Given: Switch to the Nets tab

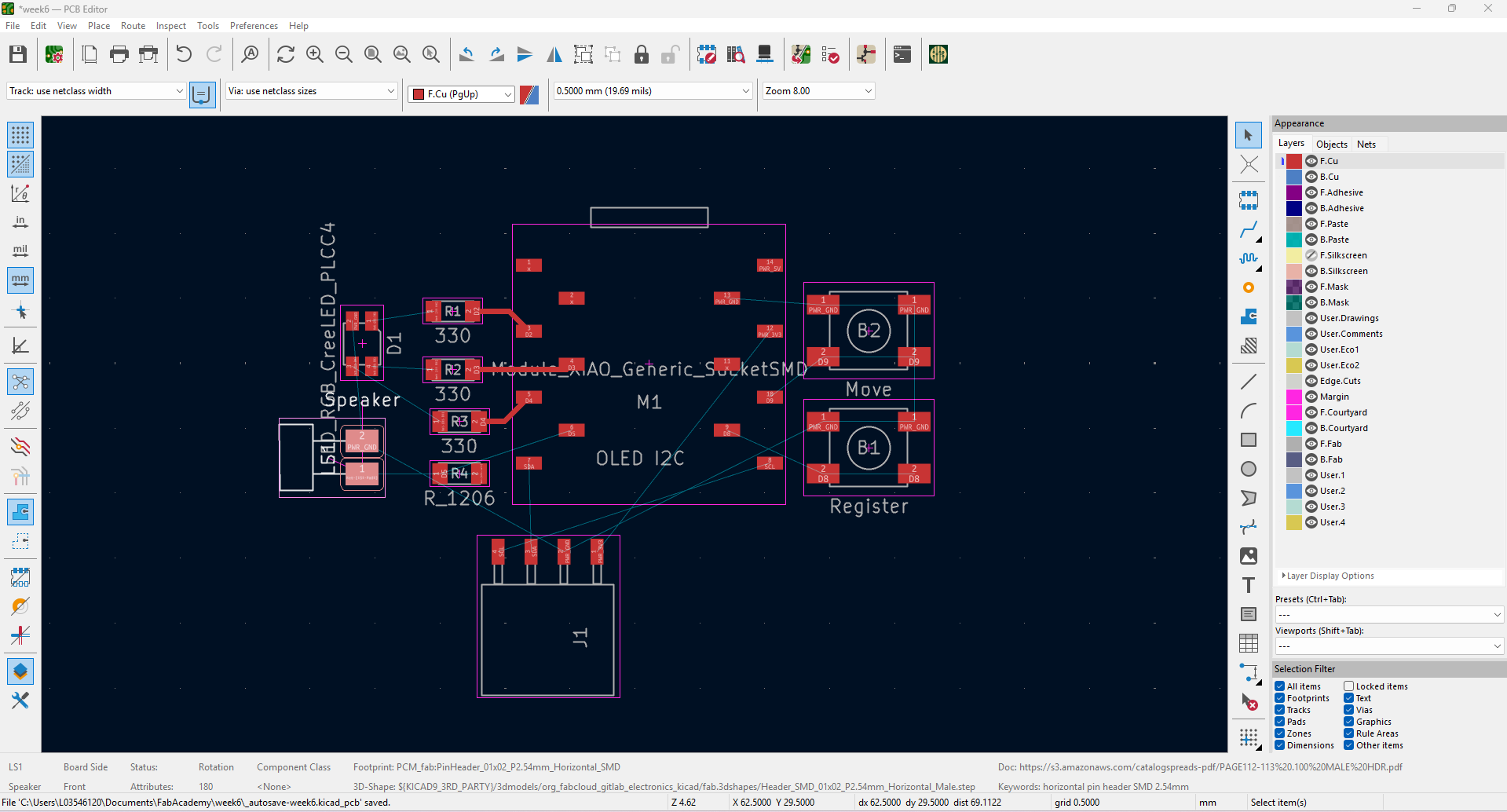Looking at the screenshot, I should pyautogui.click(x=1366, y=144).
